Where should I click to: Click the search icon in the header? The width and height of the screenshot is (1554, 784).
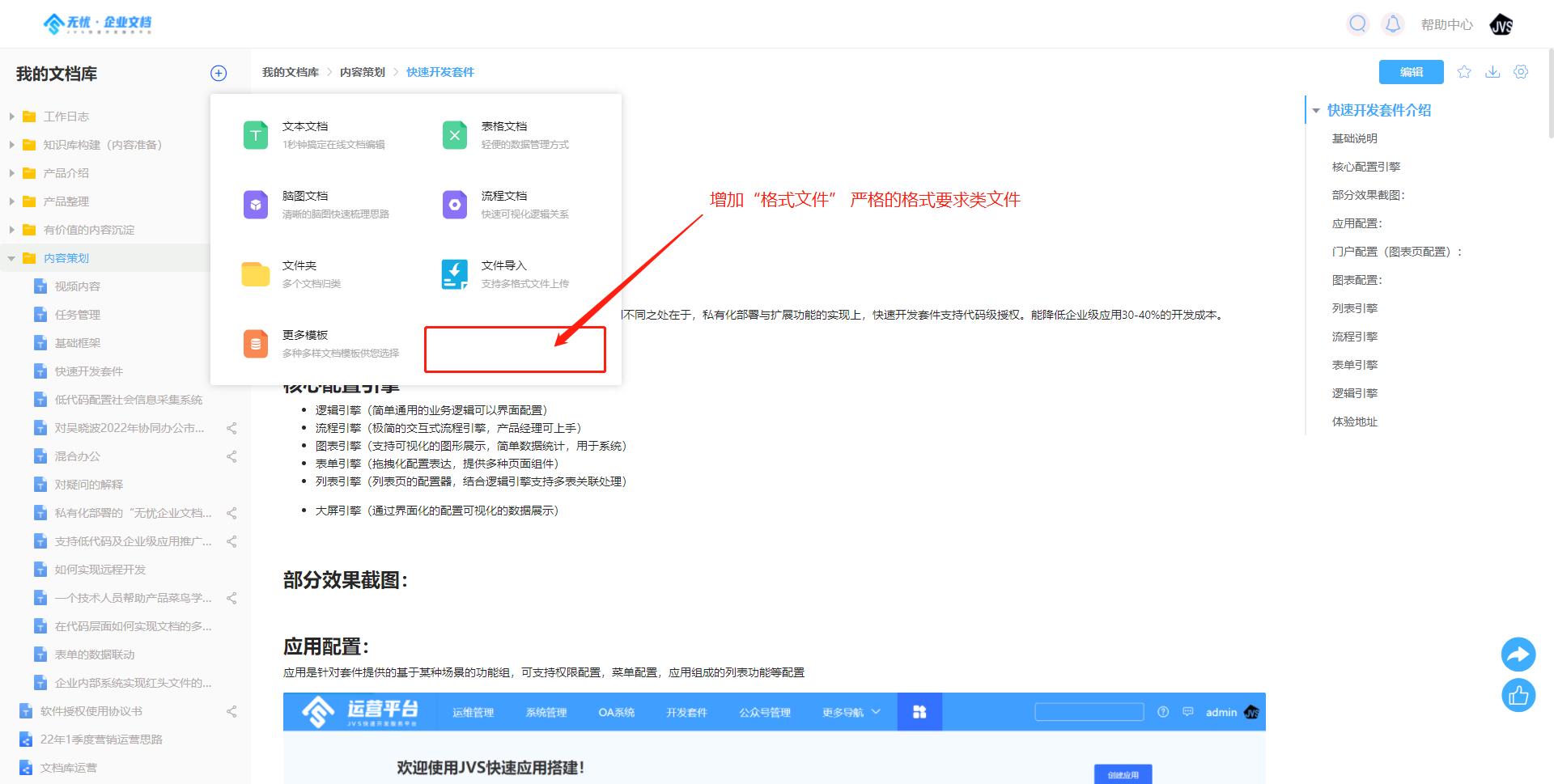click(1357, 24)
